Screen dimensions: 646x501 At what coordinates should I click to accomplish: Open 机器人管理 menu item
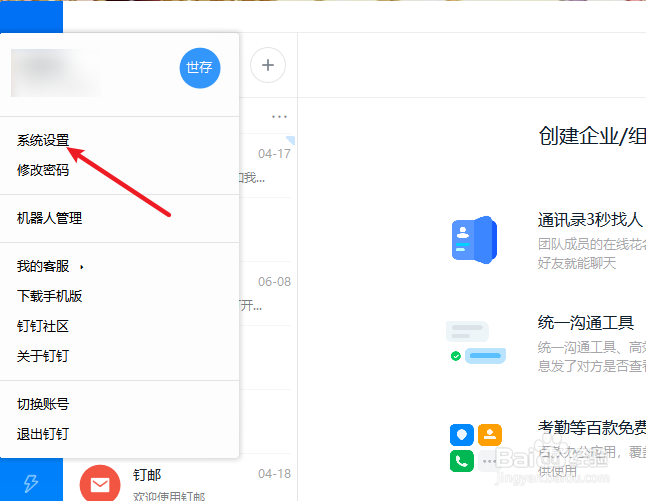[49, 218]
